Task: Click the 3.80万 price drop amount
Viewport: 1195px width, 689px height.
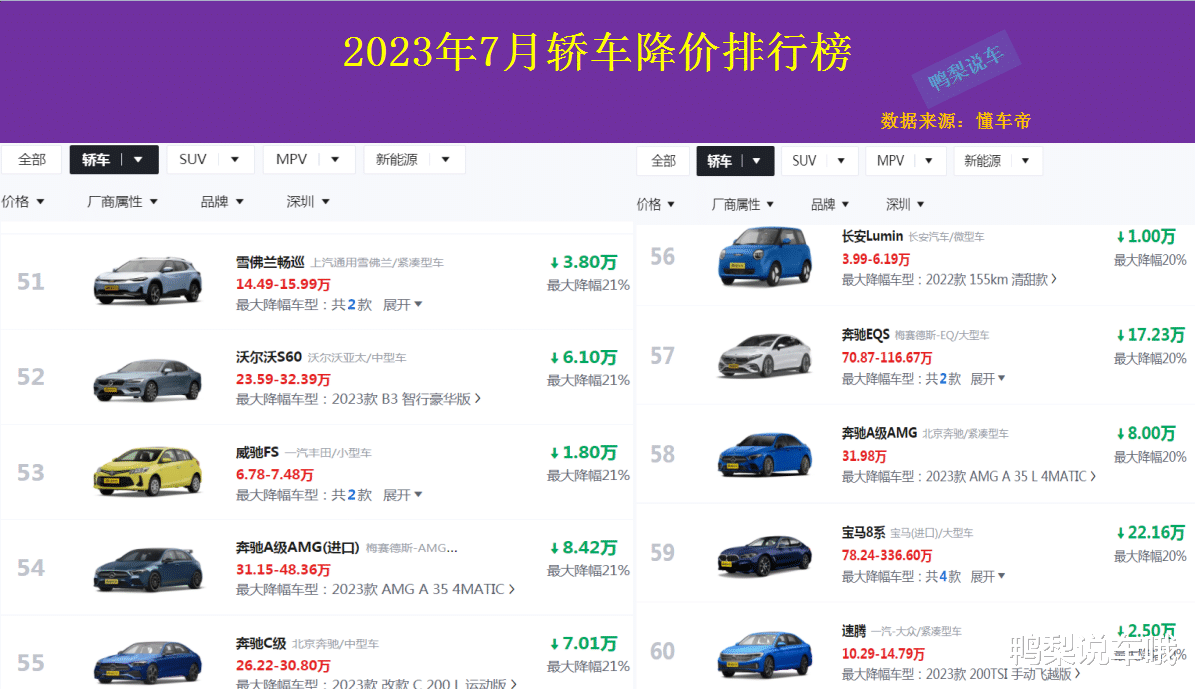Action: click(x=584, y=262)
